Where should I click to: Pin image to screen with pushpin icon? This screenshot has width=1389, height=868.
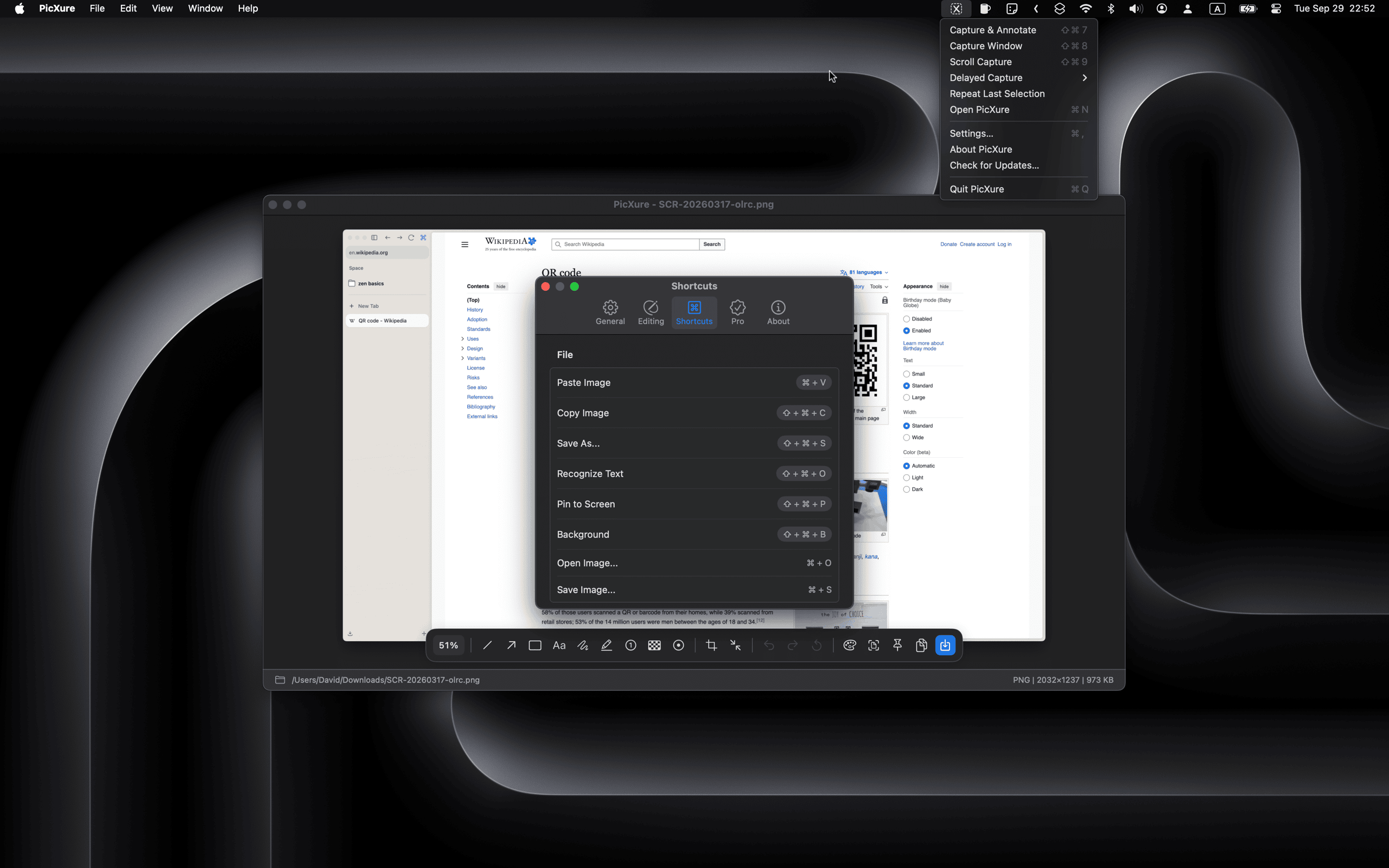(897, 645)
